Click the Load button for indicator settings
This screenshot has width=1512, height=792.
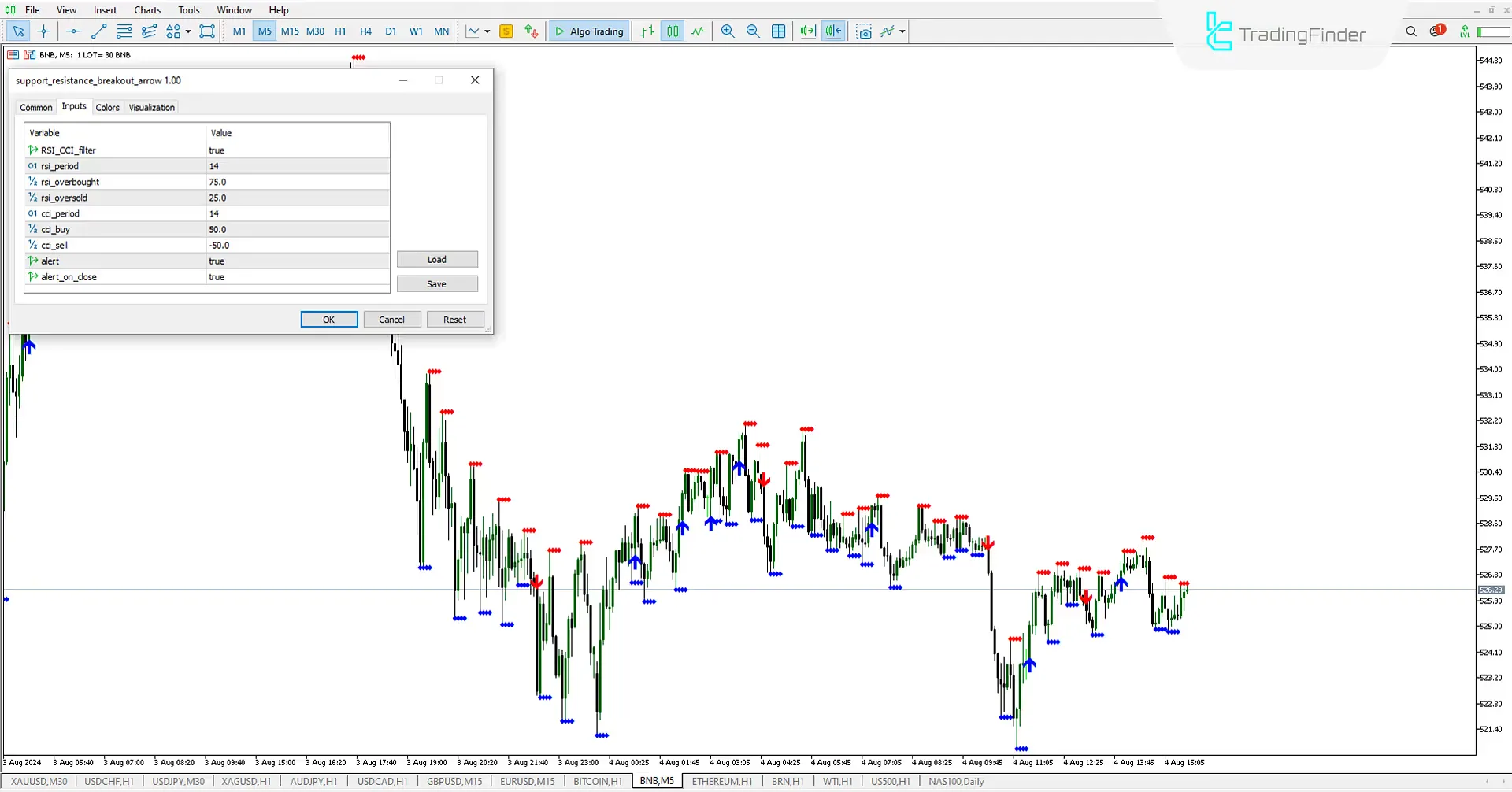tap(437, 259)
